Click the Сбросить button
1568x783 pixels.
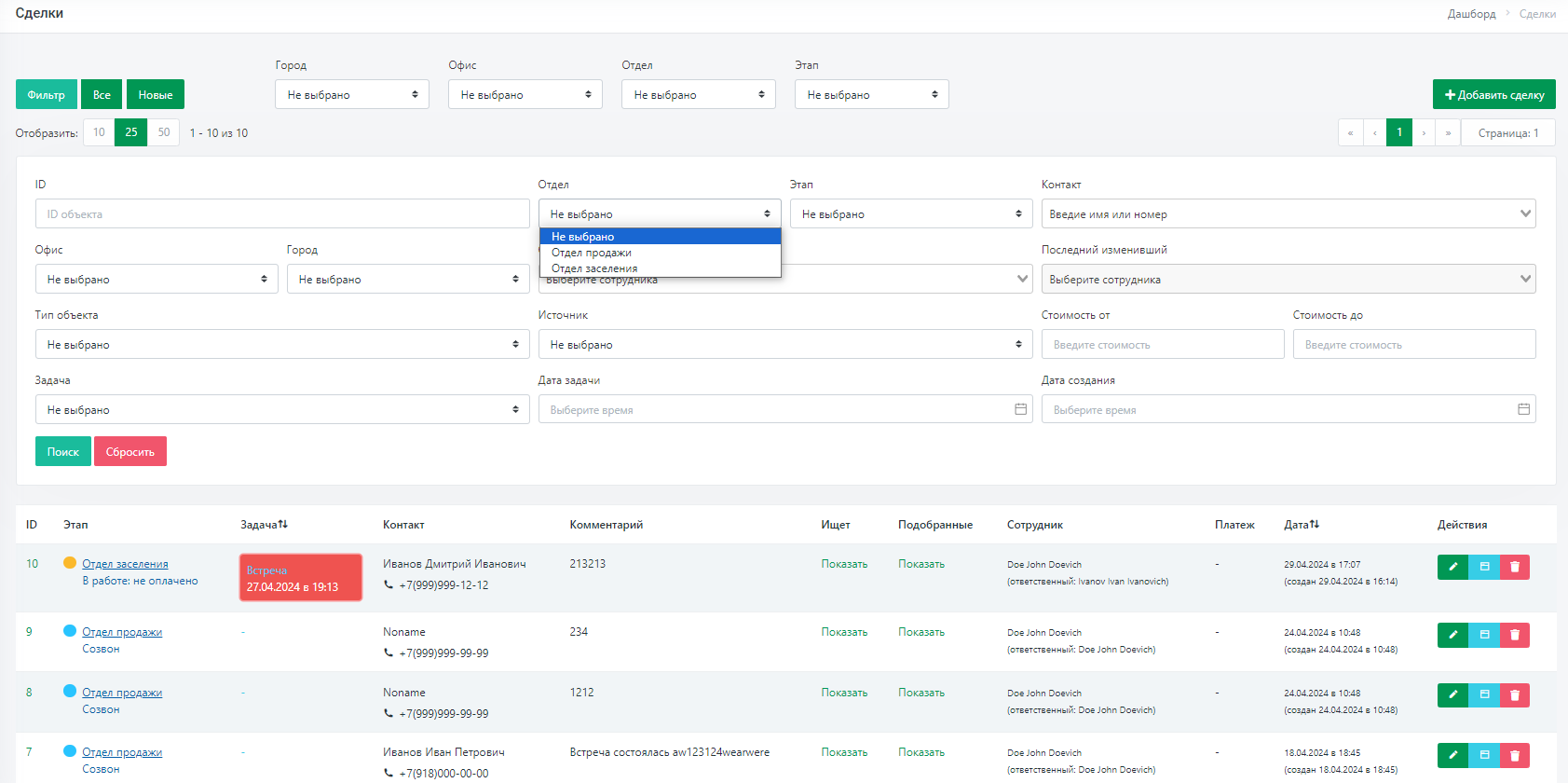(x=130, y=451)
